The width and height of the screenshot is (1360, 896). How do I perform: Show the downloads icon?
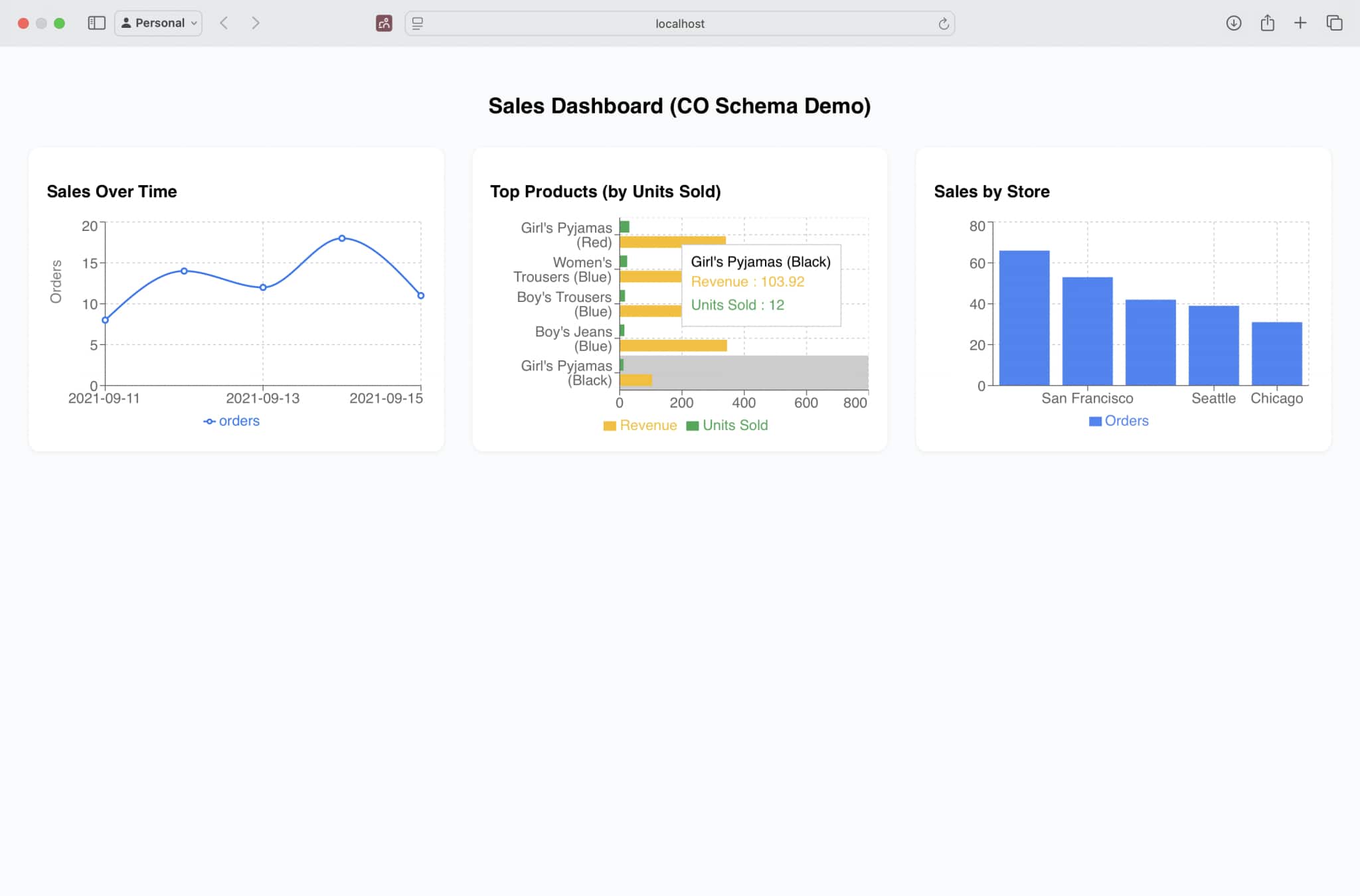(x=1233, y=23)
